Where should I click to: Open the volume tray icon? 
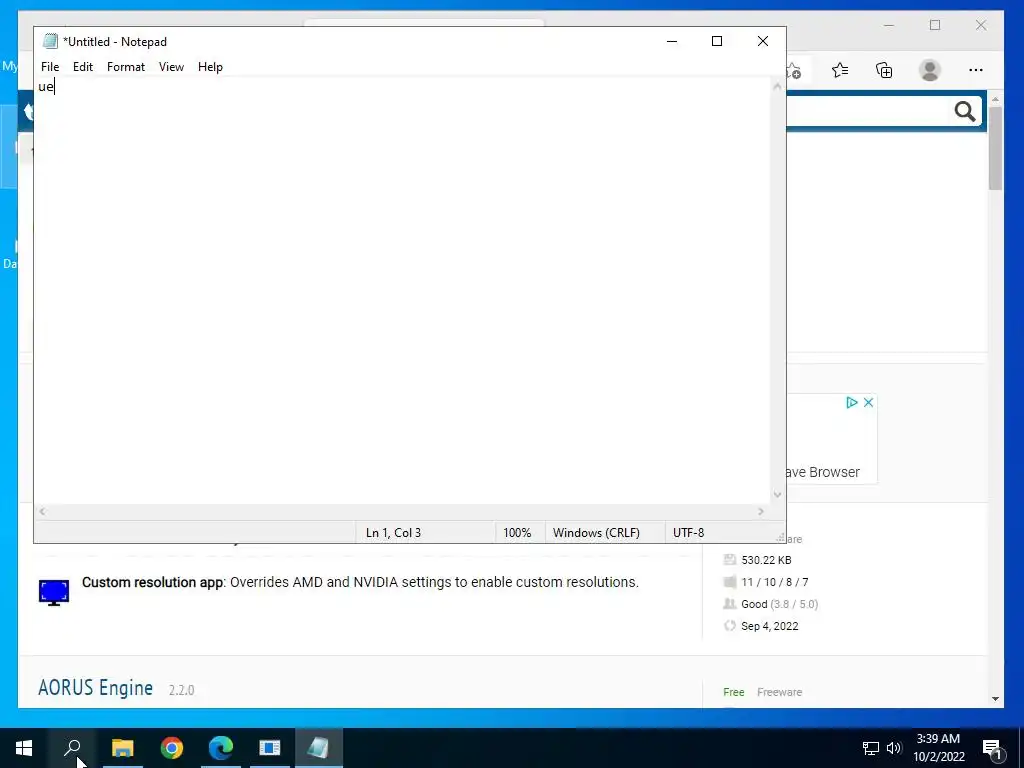pyautogui.click(x=894, y=748)
